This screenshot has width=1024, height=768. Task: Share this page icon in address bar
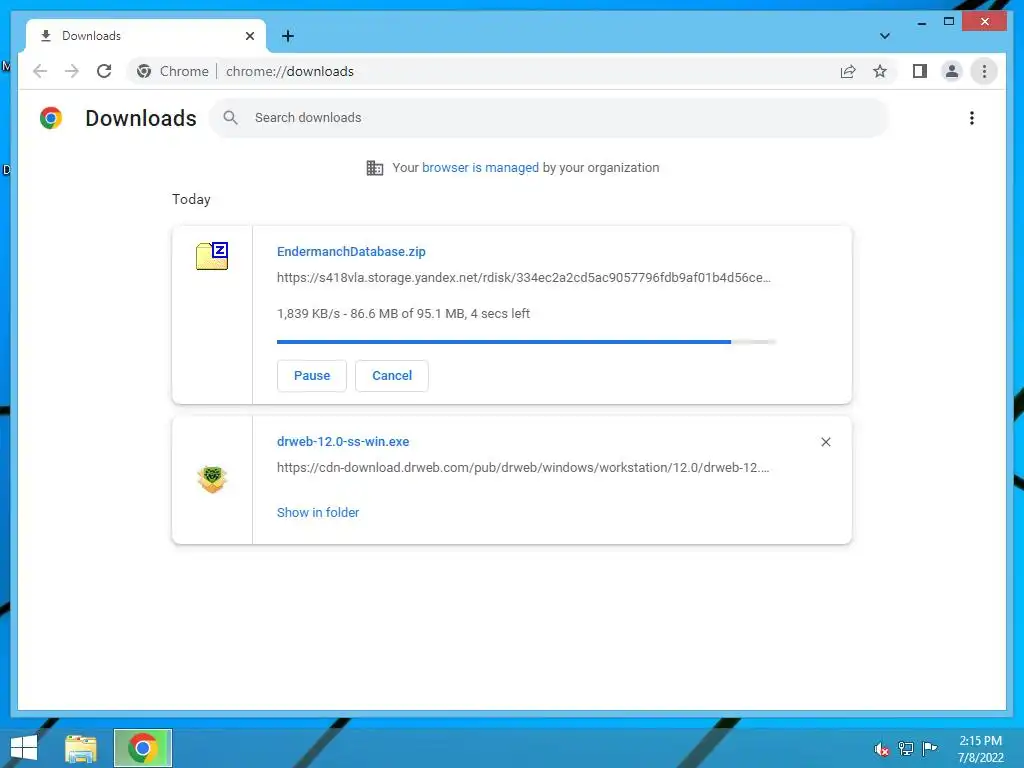click(x=848, y=71)
